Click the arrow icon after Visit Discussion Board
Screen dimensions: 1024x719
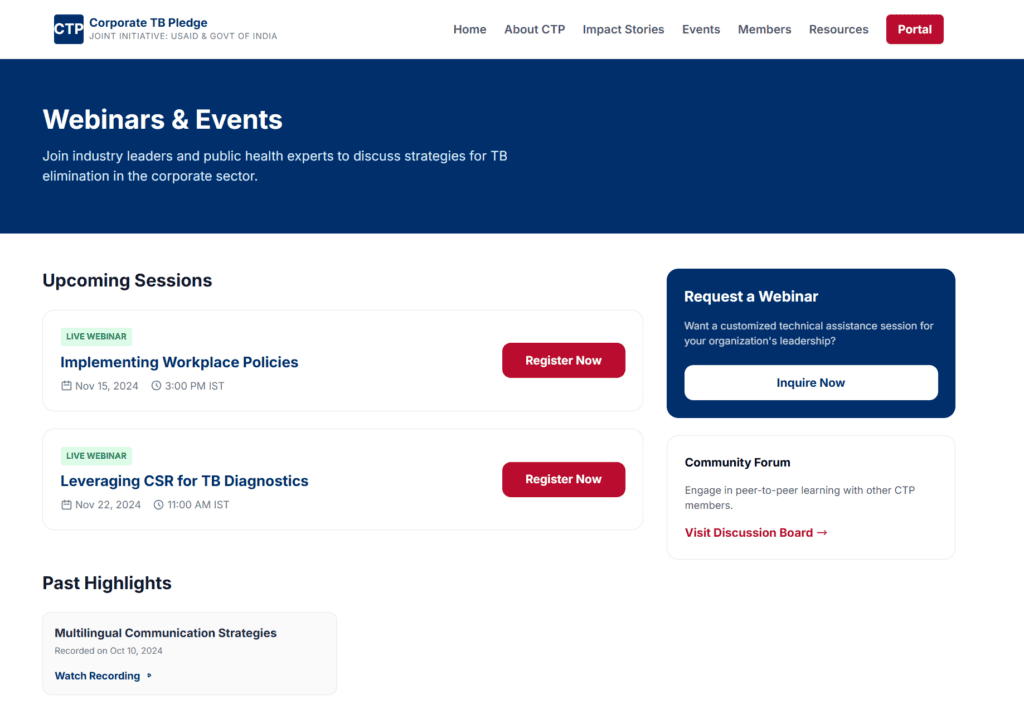click(x=822, y=532)
